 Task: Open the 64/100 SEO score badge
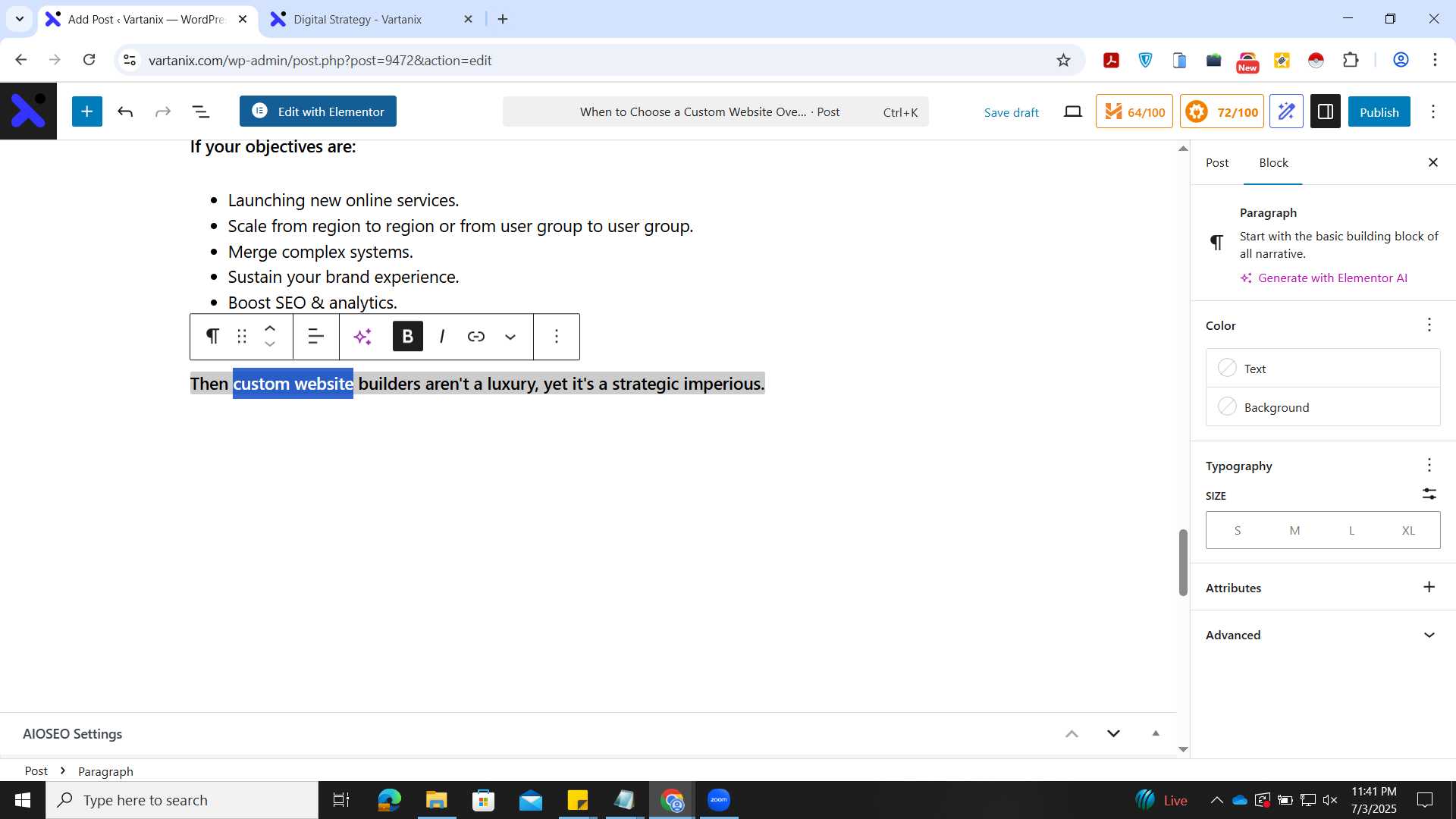point(1134,111)
